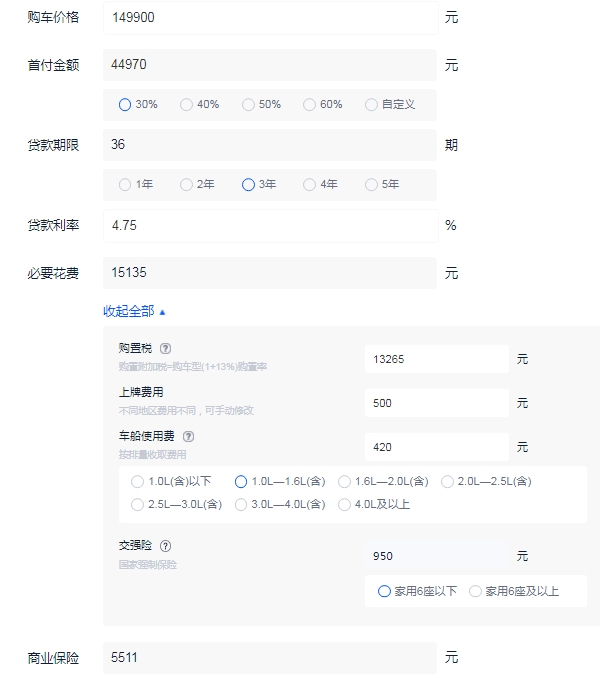Click help icon next to 交强险

(166, 546)
